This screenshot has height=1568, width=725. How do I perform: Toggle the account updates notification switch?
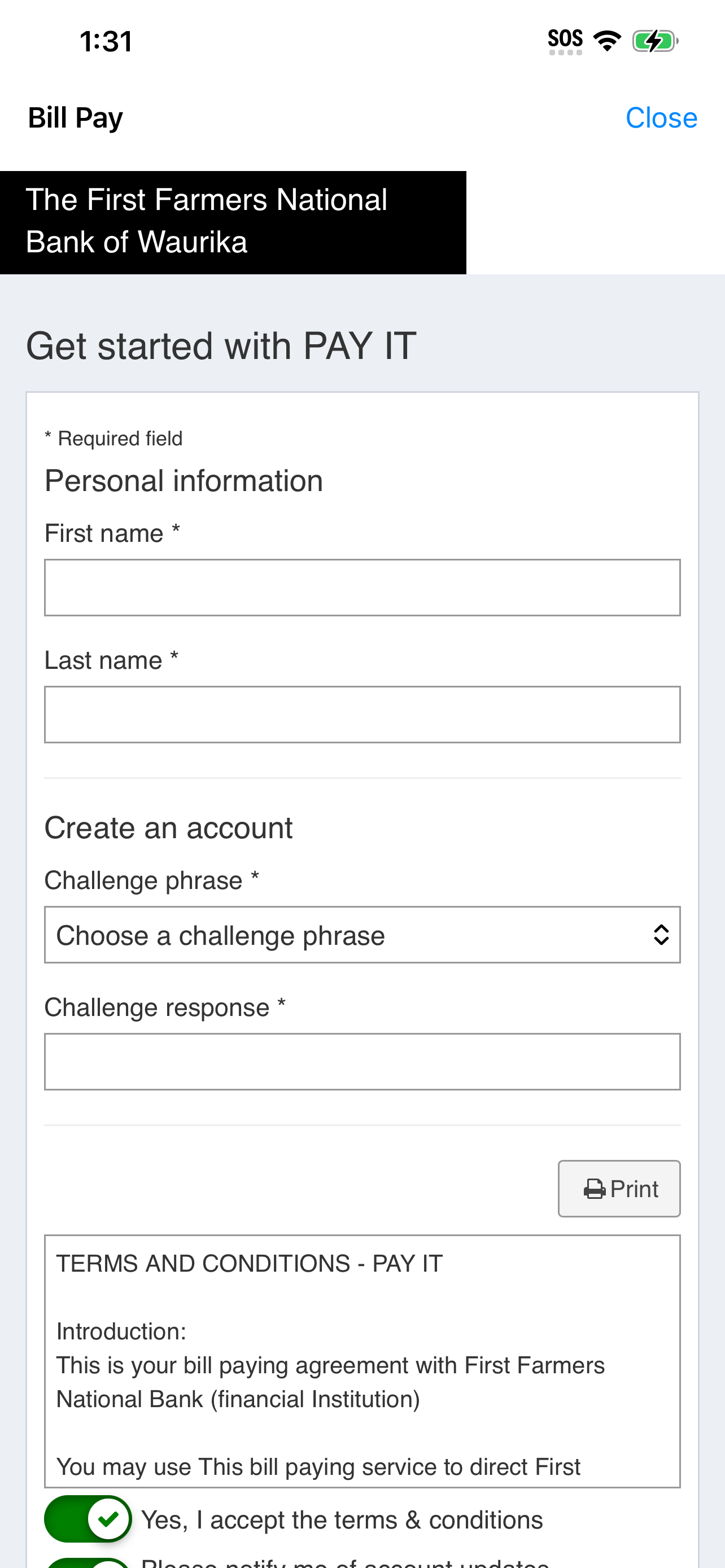coord(88,1562)
